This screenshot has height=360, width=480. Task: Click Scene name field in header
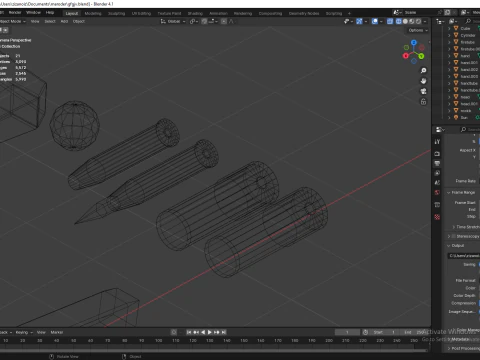click(x=419, y=12)
